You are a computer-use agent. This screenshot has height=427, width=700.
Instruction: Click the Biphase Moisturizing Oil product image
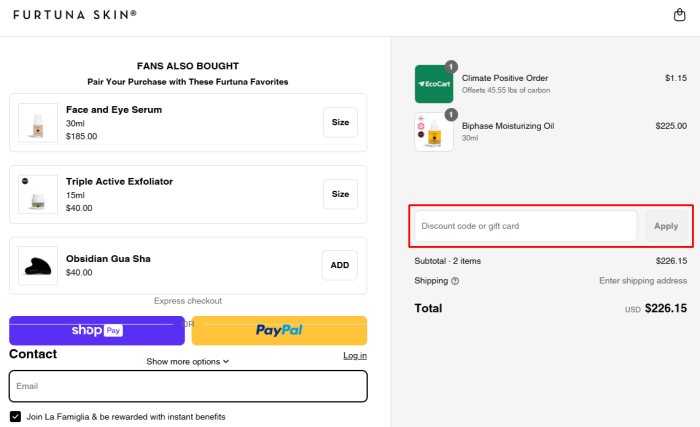click(434, 132)
